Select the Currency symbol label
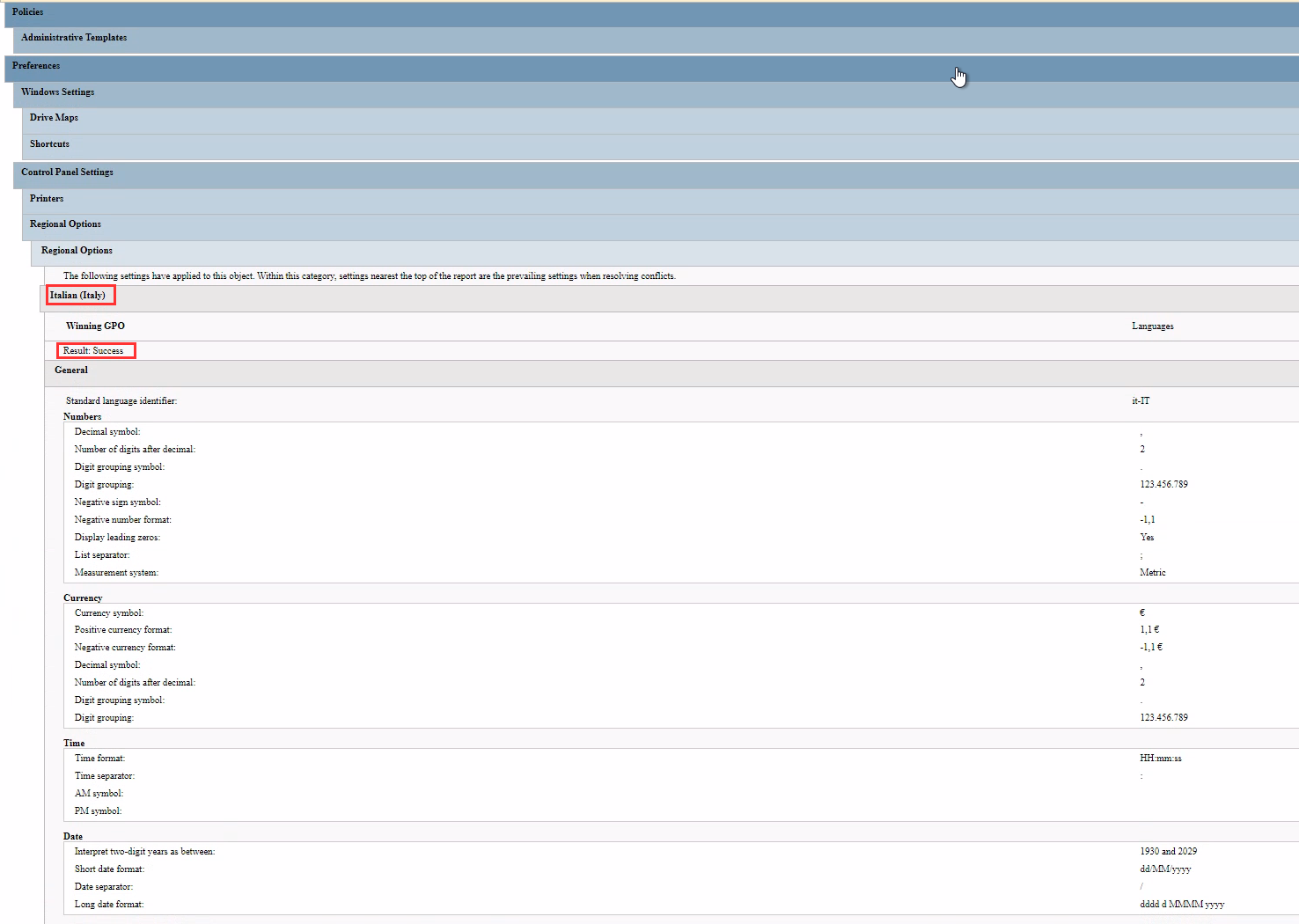The height and width of the screenshot is (924, 1299). 109,613
